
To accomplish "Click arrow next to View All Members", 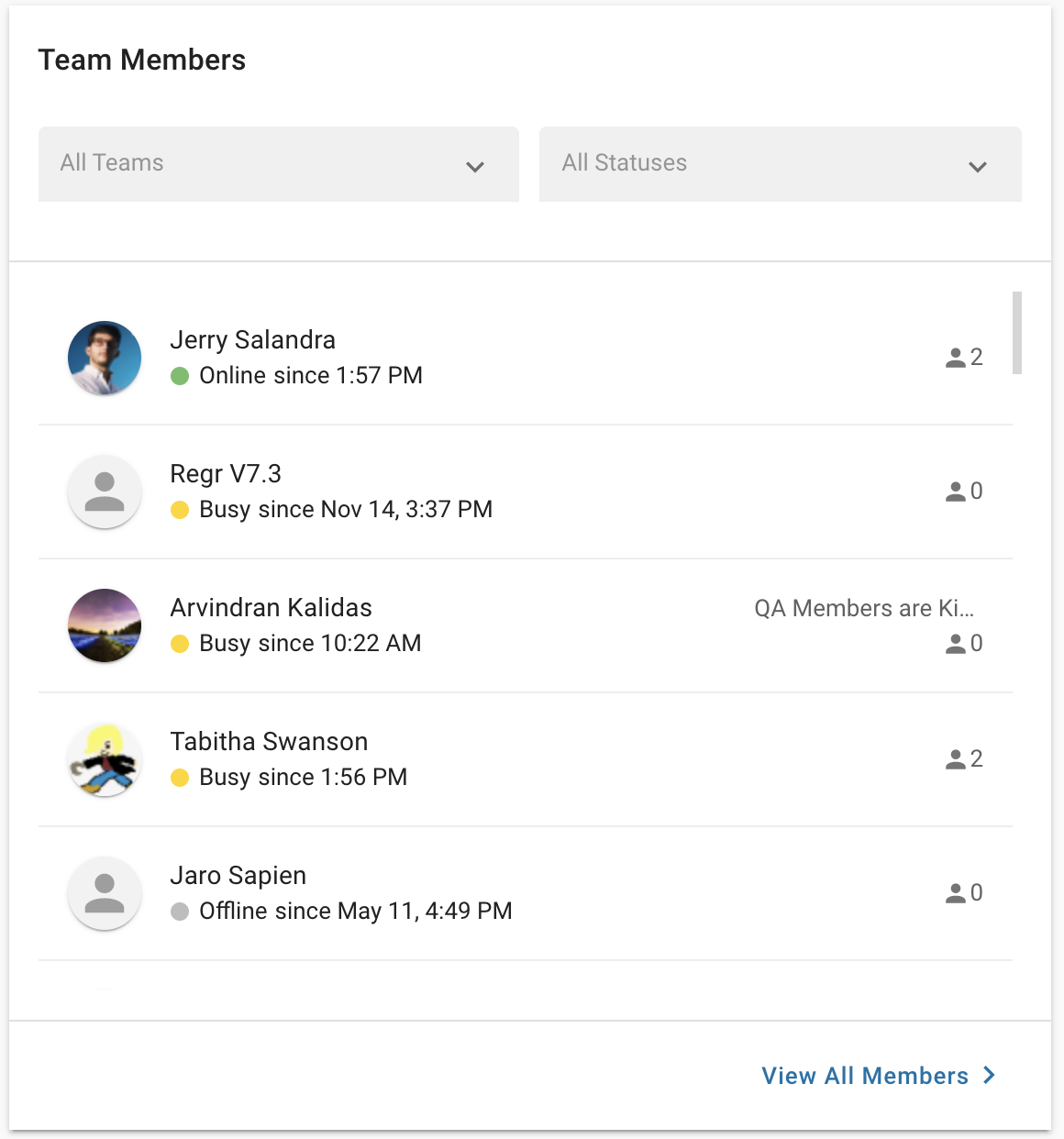I will (x=989, y=1075).
